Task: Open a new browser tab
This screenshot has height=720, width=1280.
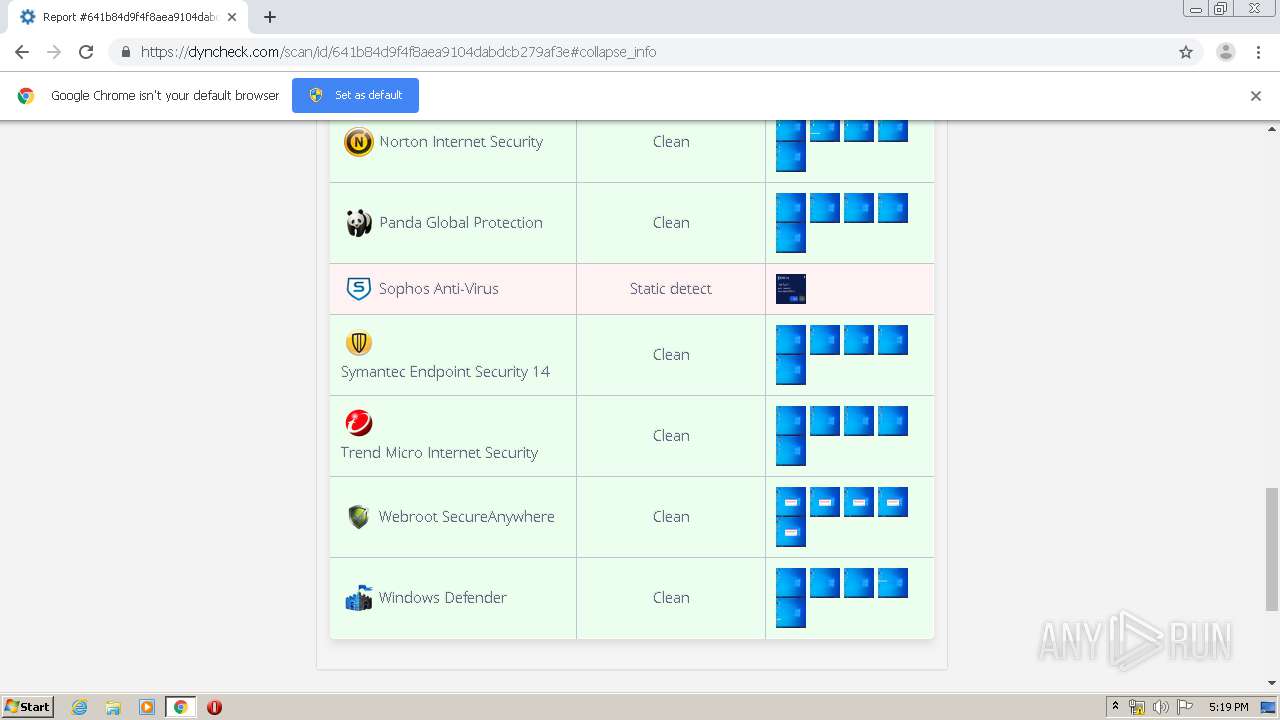Action: (x=270, y=17)
